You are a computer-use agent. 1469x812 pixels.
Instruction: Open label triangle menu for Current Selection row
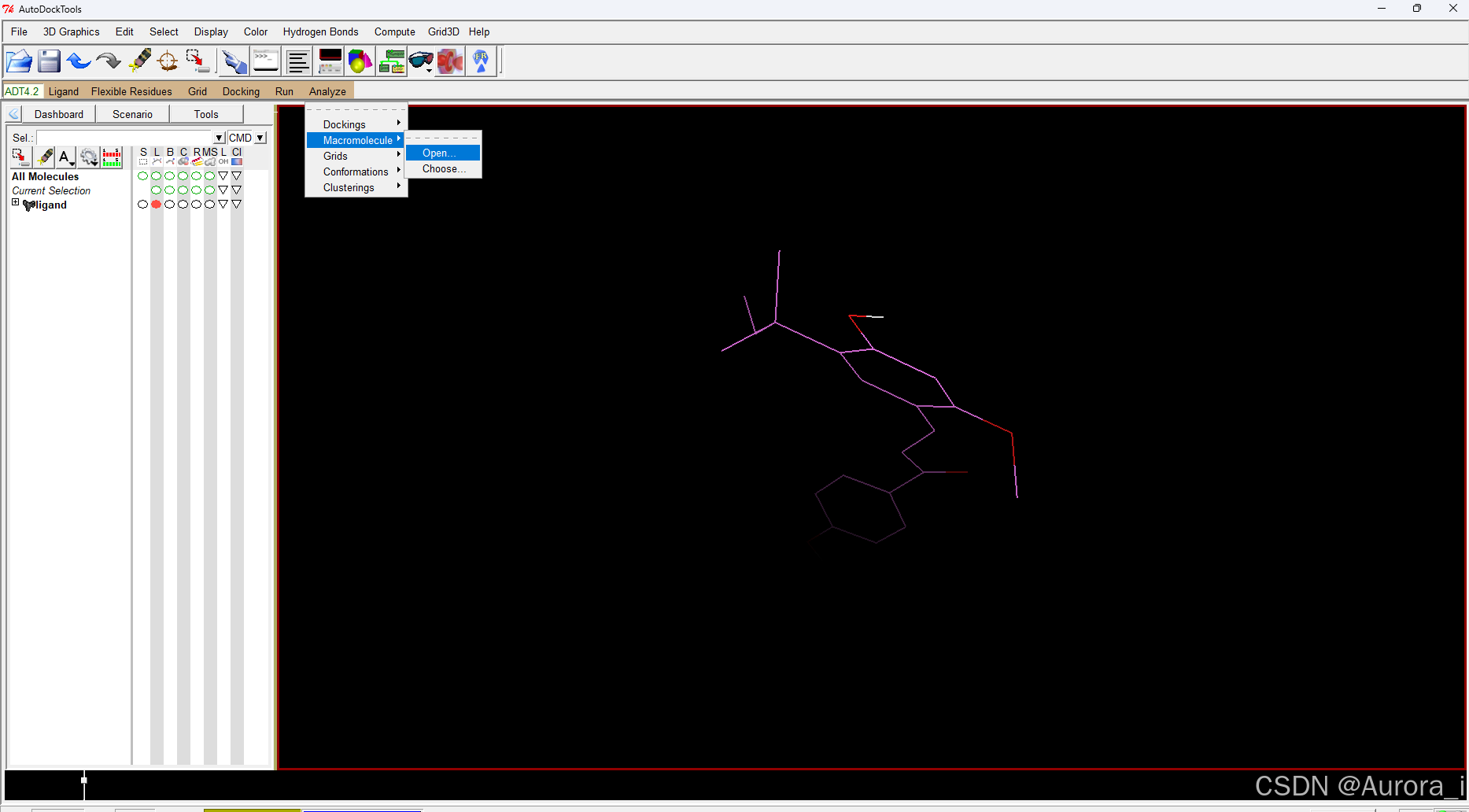tap(223, 190)
